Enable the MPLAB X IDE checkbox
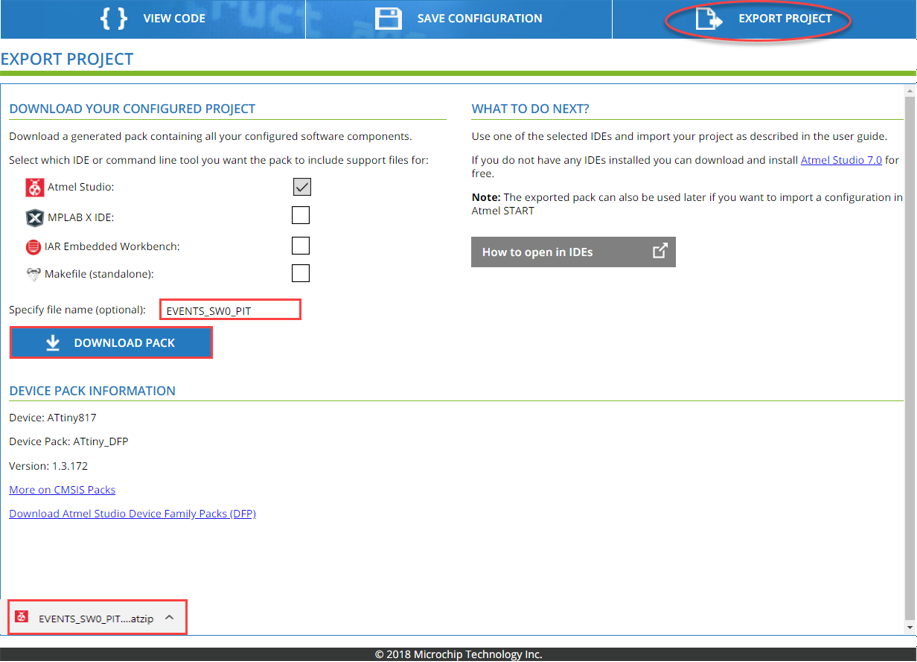Image resolution: width=917 pixels, height=662 pixels. pyautogui.click(x=301, y=215)
